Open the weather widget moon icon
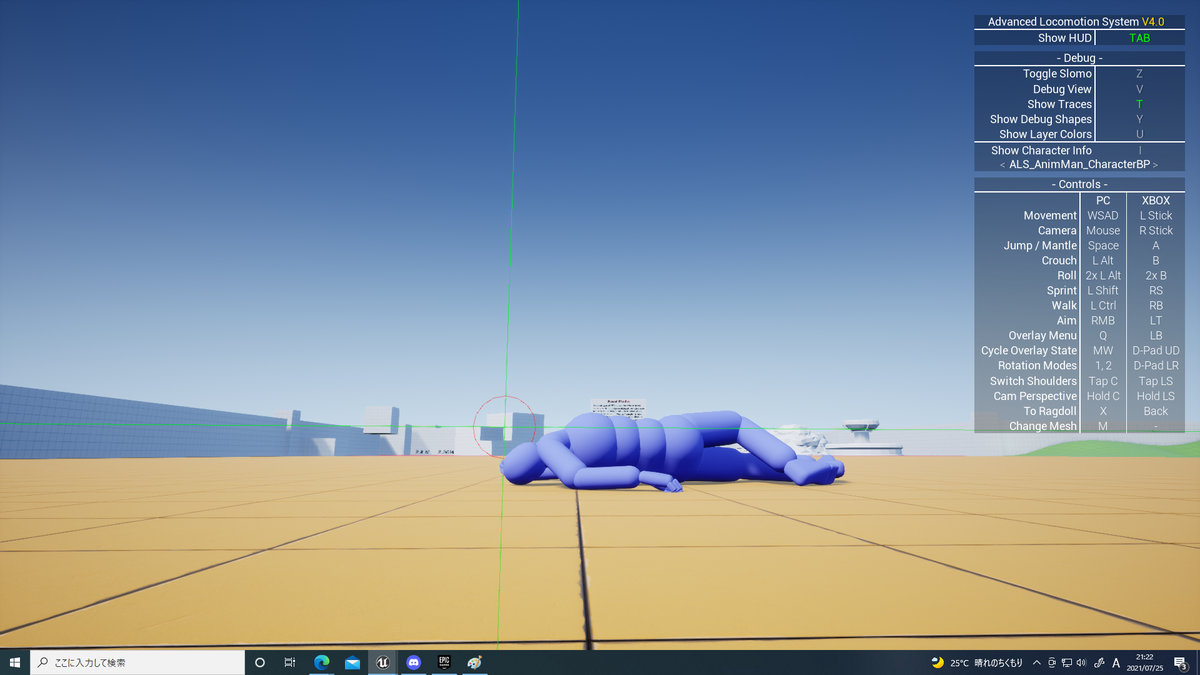Image resolution: width=1200 pixels, height=675 pixels. 938,662
